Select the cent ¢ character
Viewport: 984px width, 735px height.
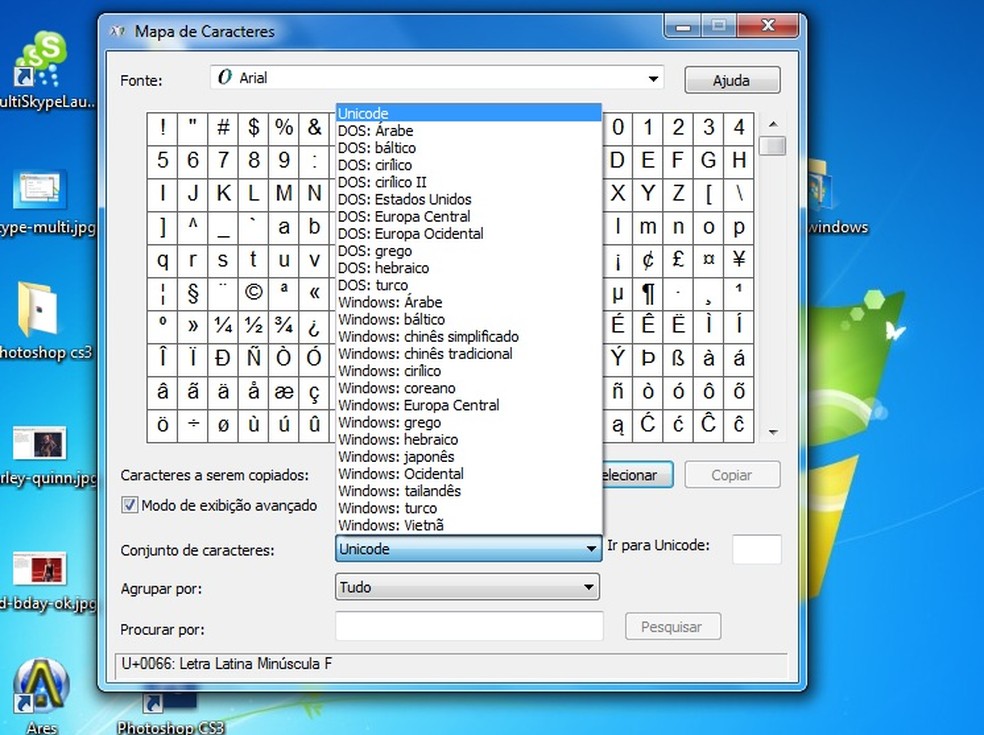pyautogui.click(x=648, y=260)
